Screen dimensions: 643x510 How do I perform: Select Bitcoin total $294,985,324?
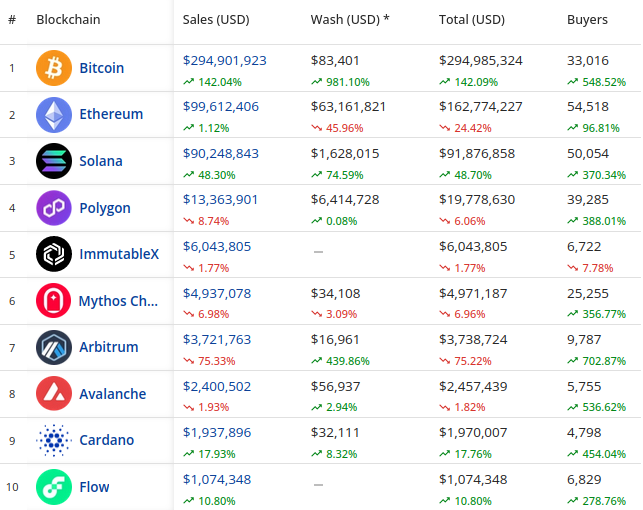click(x=481, y=61)
